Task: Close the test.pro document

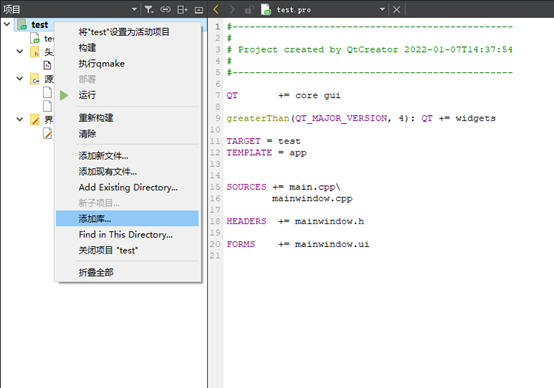Action: coord(396,10)
